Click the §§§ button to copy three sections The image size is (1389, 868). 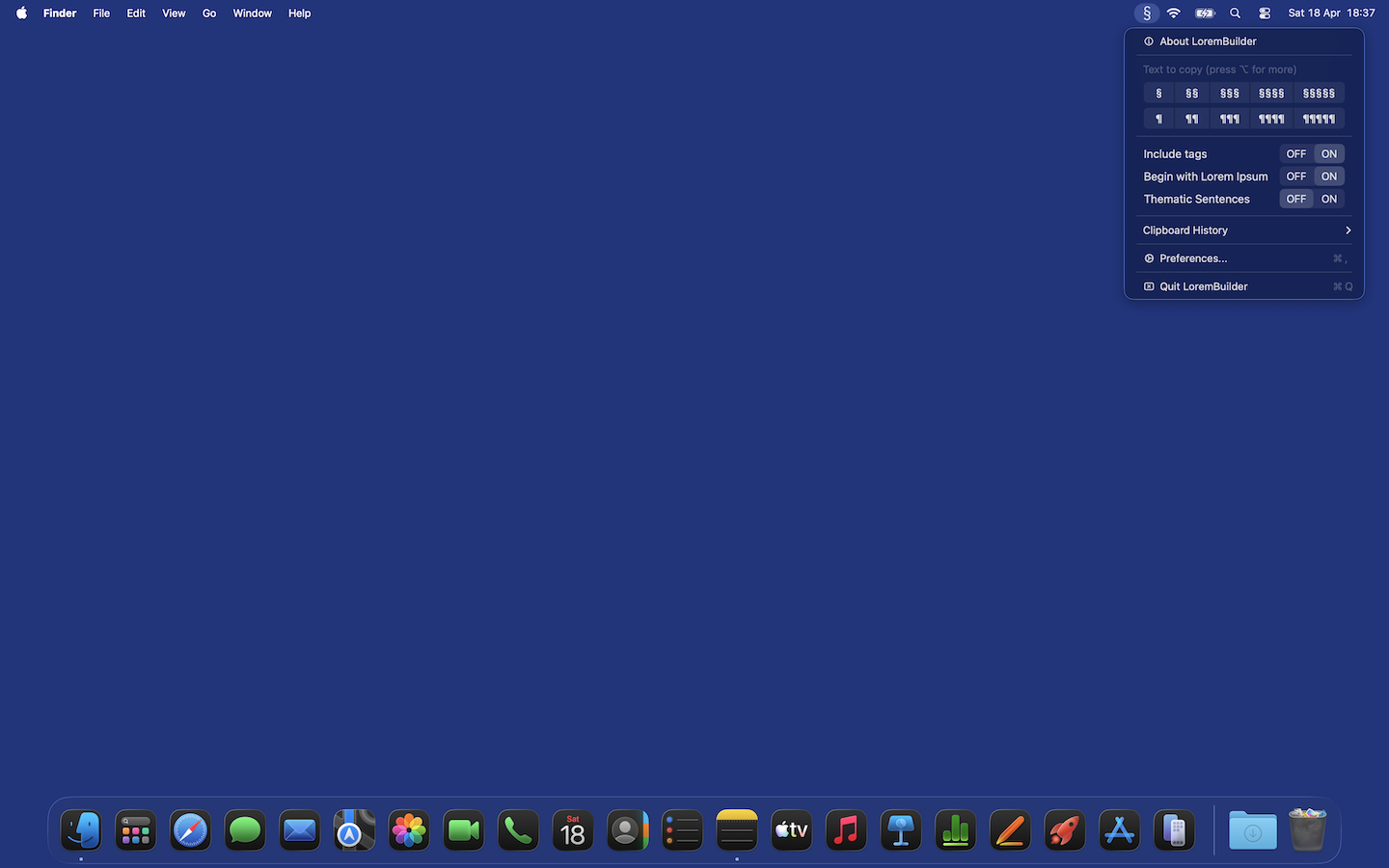coord(1228,93)
